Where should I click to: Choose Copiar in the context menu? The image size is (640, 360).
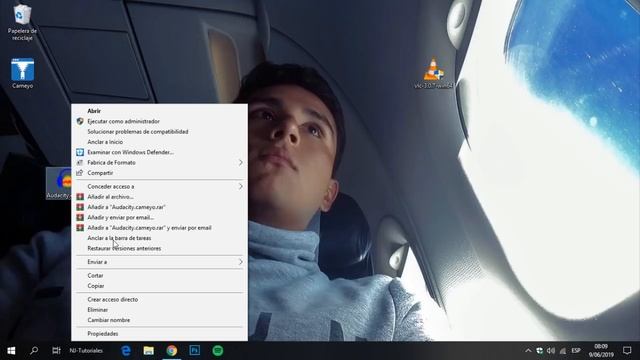(159, 286)
